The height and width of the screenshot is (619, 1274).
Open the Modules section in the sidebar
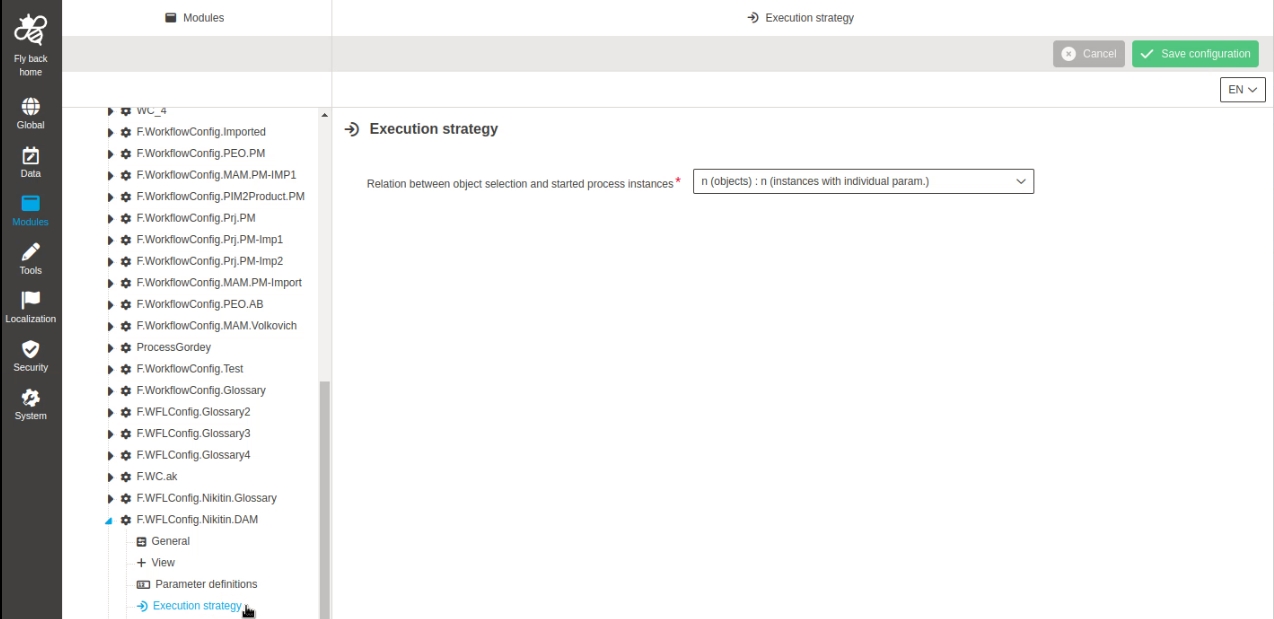[30, 211]
